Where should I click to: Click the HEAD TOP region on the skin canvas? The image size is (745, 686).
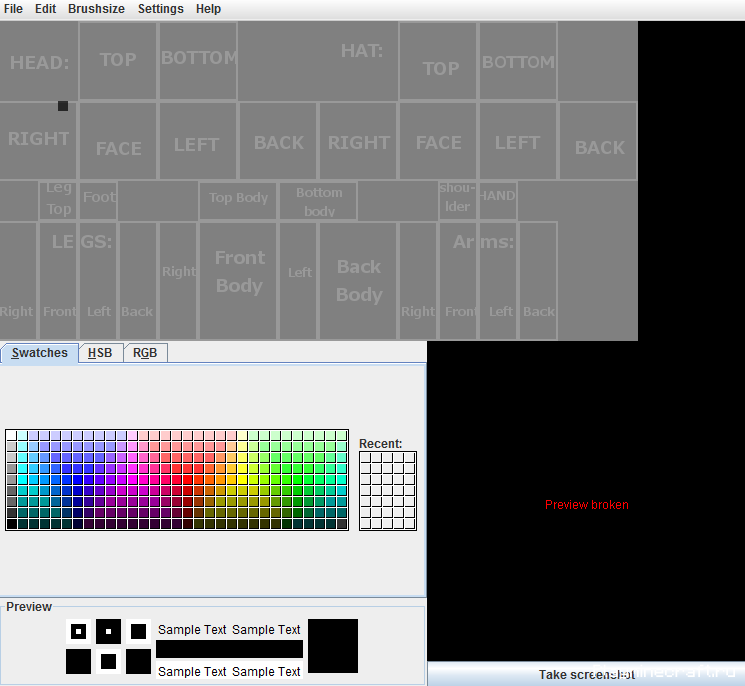pos(118,61)
